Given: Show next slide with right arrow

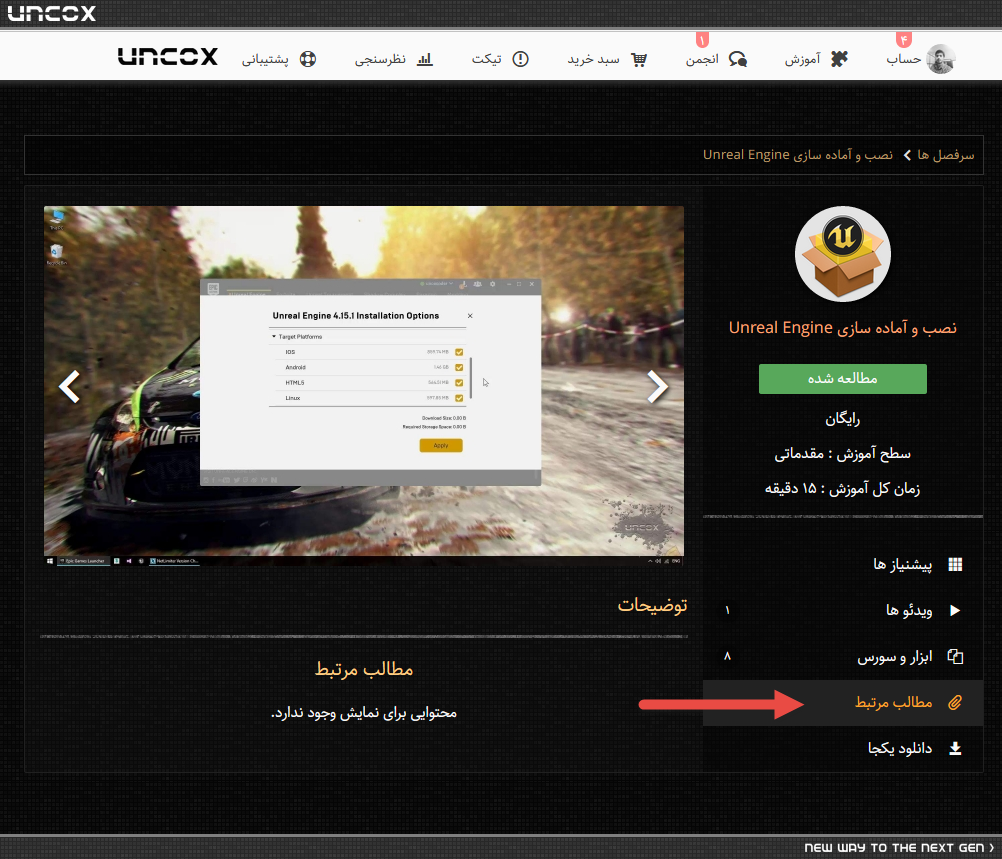Looking at the screenshot, I should click(x=657, y=387).
